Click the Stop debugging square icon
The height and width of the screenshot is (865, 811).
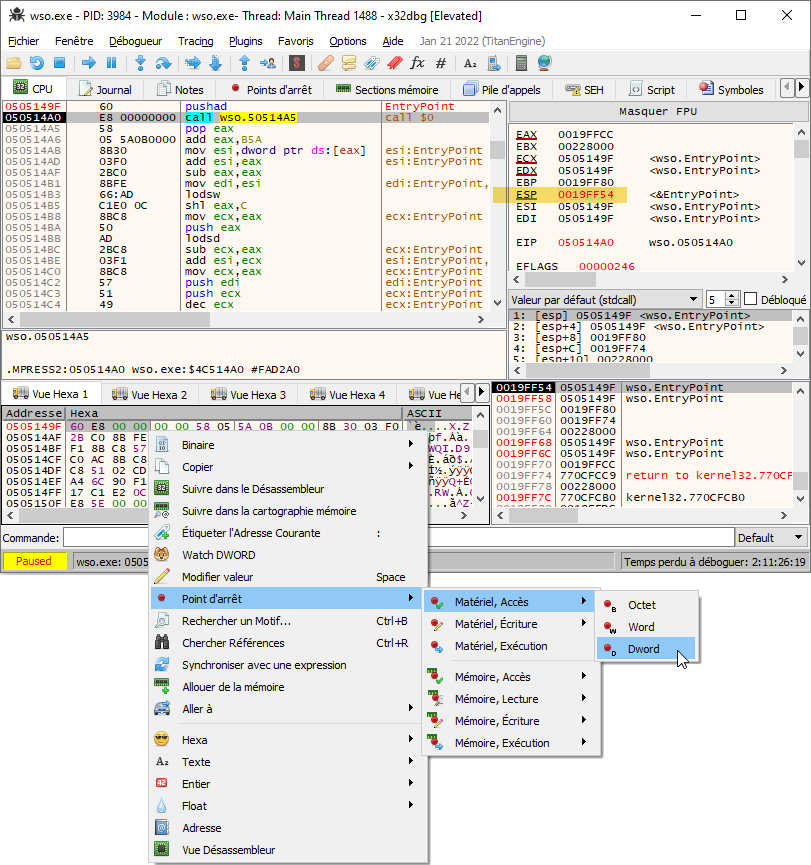tap(59, 63)
